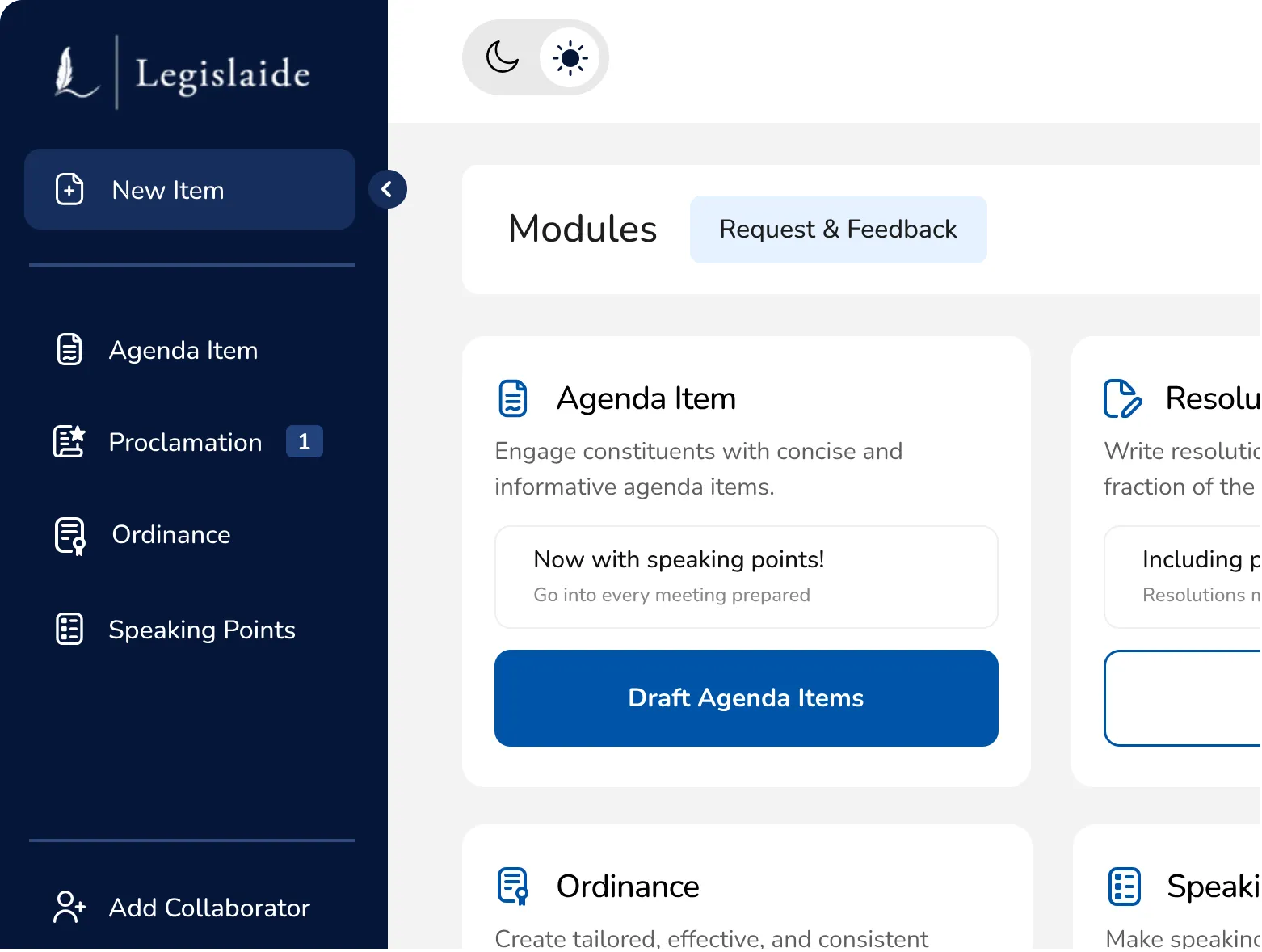This screenshot has height=952, width=1262.
Task: Switch to dark mode with the moon toggle
Action: pyautogui.click(x=501, y=57)
